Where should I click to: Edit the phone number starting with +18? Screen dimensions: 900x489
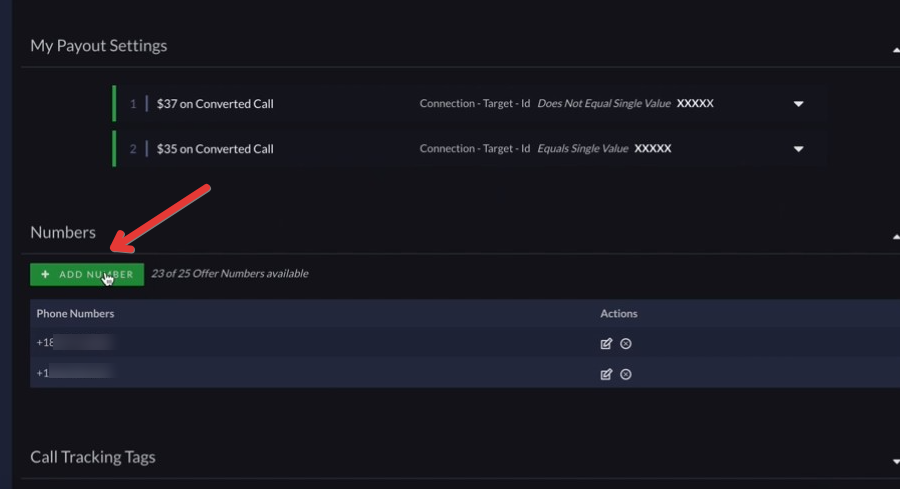[606, 344]
